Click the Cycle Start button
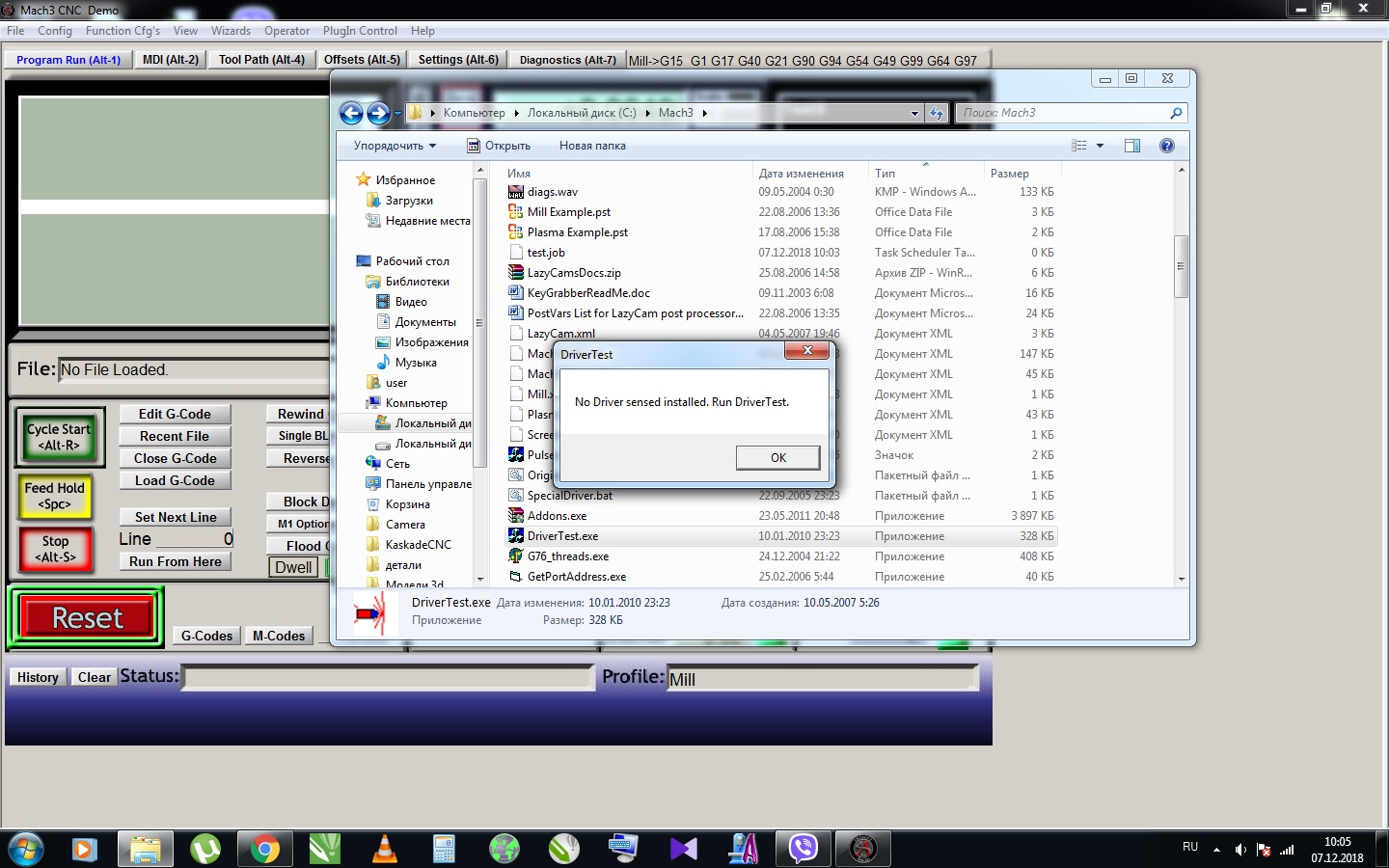The image size is (1389, 868). tap(59, 437)
